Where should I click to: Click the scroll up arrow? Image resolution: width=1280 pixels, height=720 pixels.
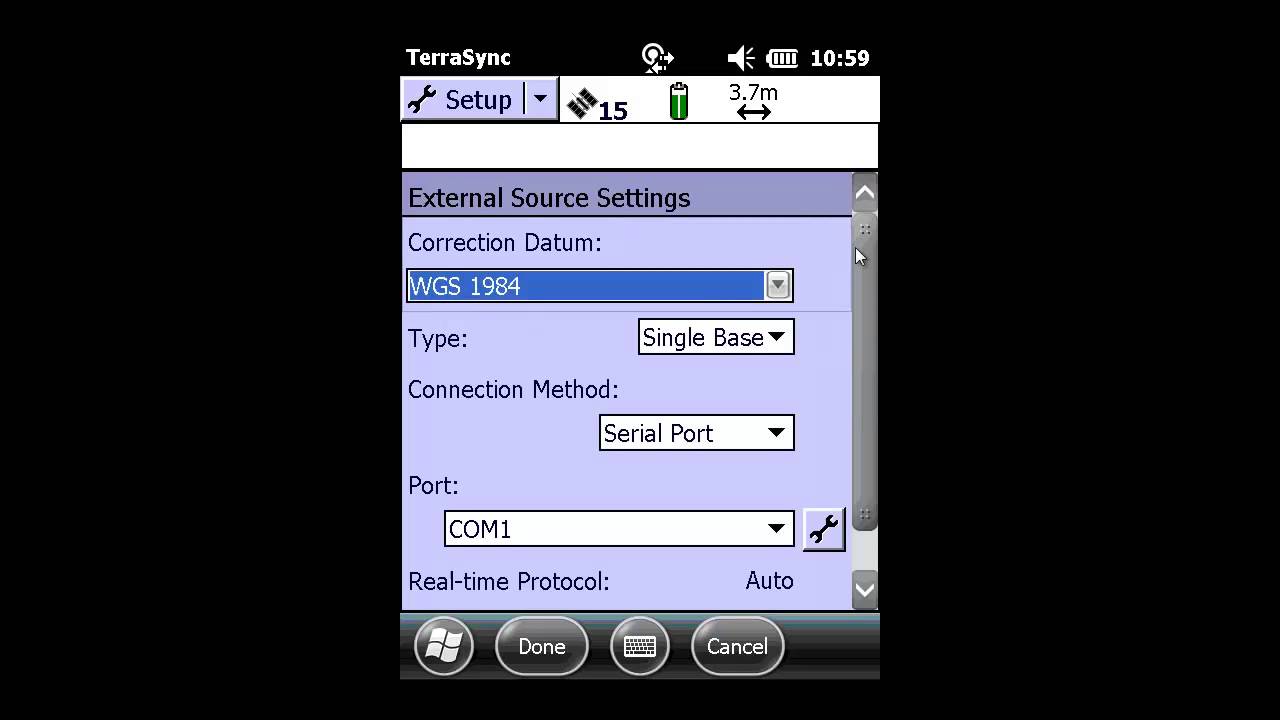click(864, 193)
